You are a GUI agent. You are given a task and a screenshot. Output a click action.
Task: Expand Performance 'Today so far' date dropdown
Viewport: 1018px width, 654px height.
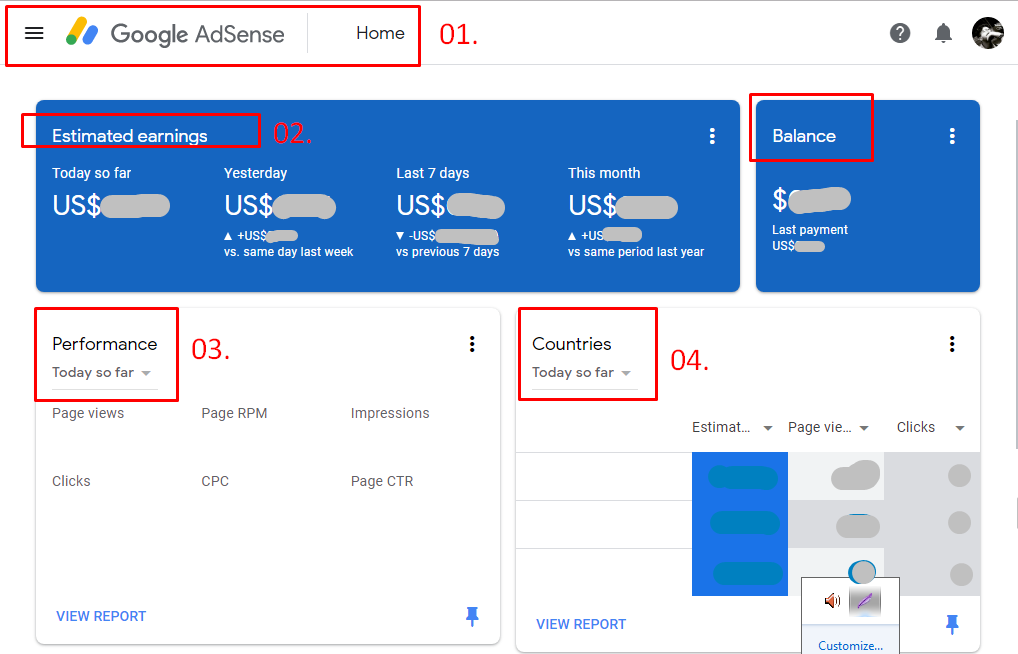(105, 373)
